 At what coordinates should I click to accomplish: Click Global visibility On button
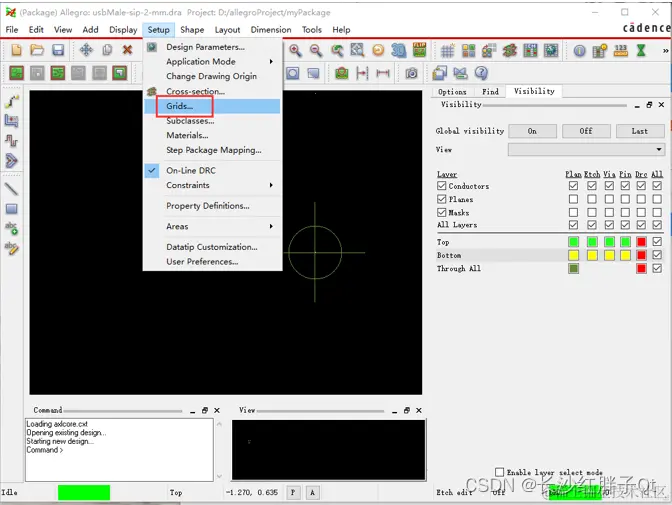pyautogui.click(x=532, y=131)
